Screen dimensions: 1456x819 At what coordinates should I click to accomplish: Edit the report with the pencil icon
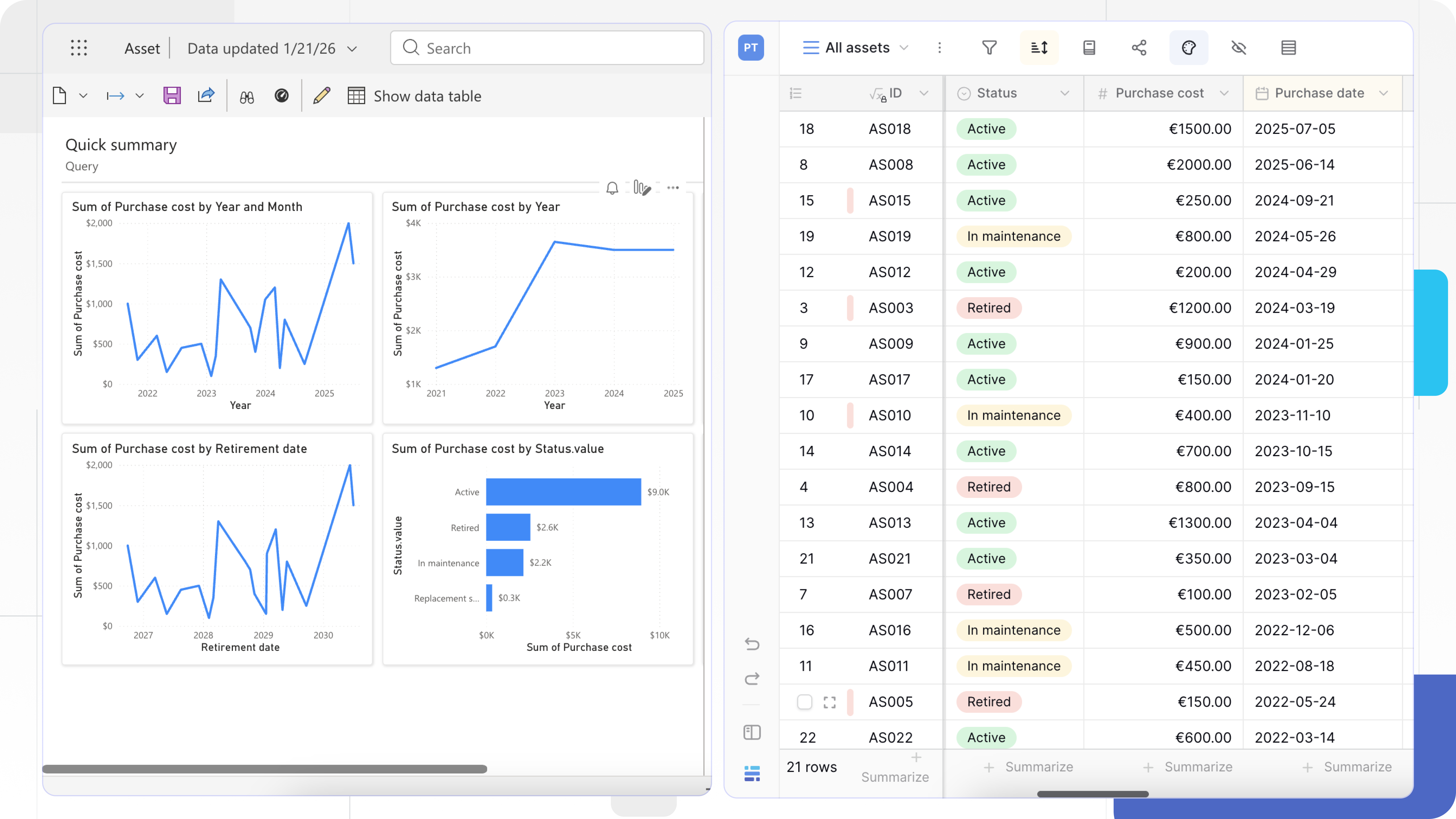[320, 96]
